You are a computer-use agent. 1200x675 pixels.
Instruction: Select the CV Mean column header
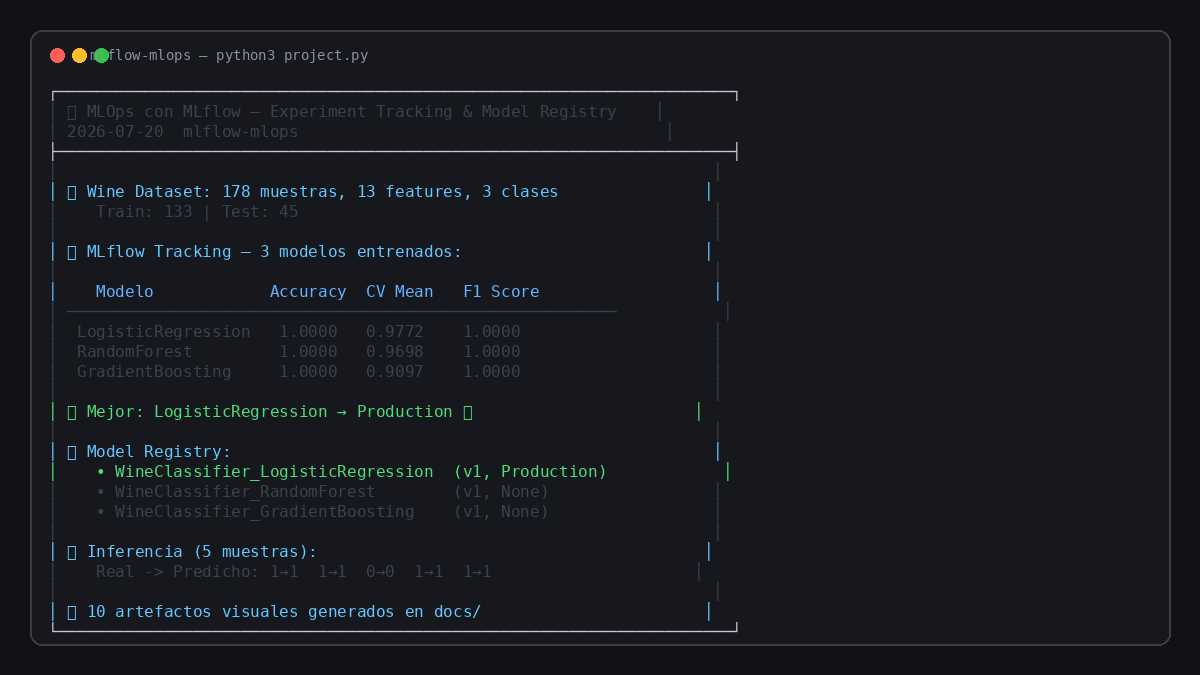(x=400, y=292)
